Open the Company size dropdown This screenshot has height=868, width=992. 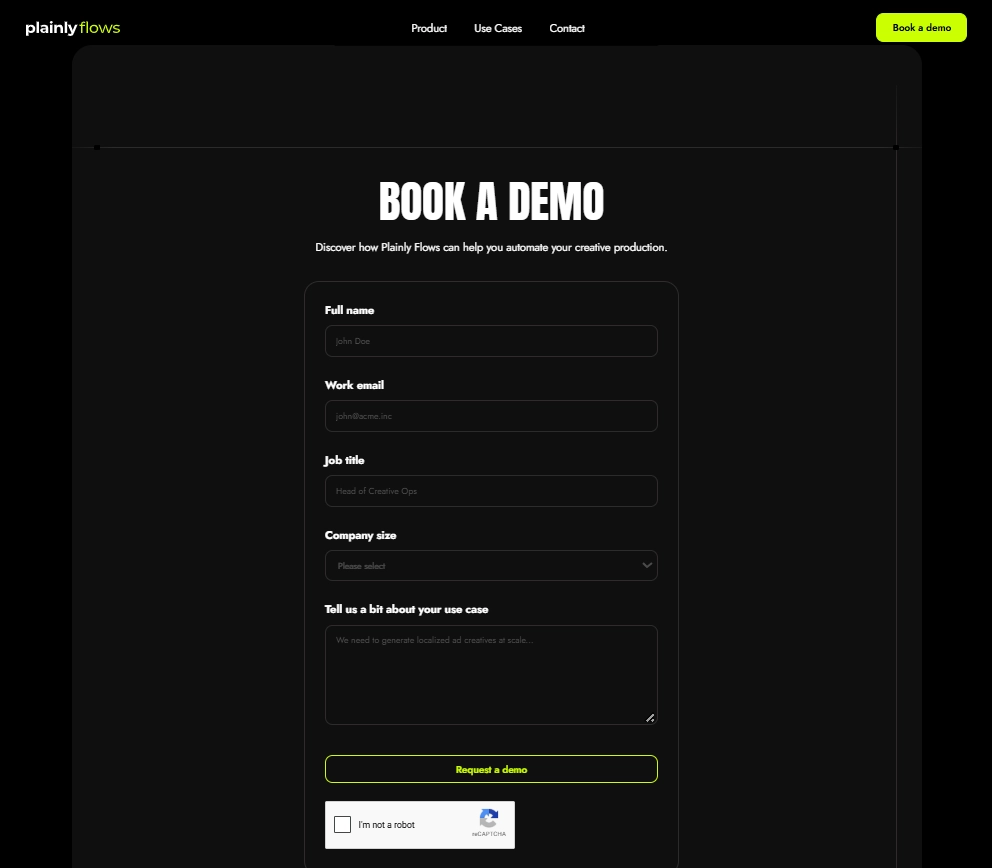tap(491, 566)
